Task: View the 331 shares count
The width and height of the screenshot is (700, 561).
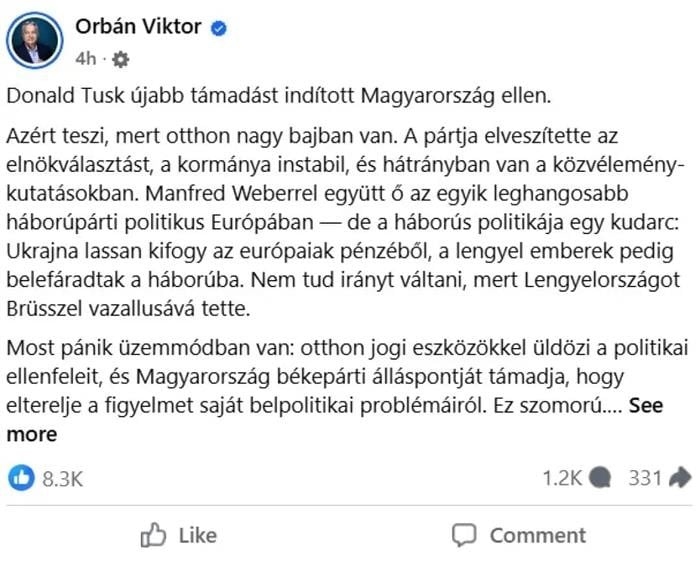Action: tap(645, 478)
